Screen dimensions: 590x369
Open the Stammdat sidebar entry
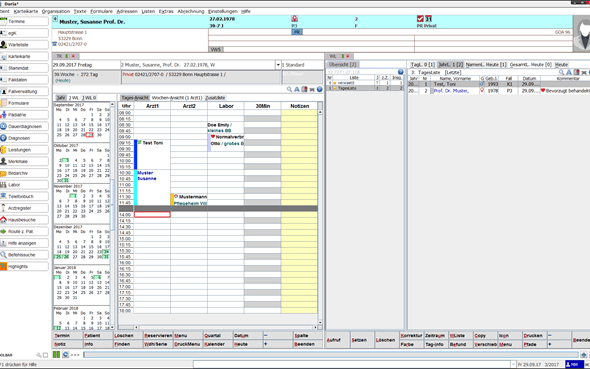tap(24, 68)
